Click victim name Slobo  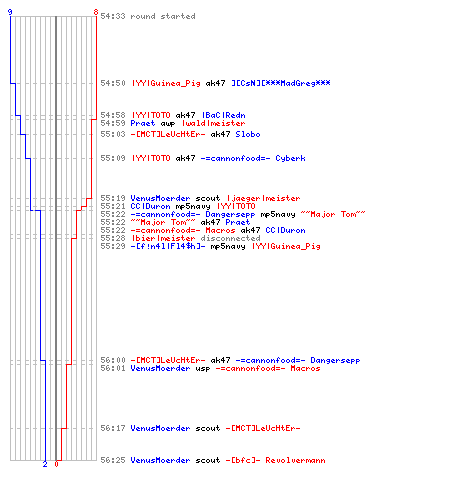coord(248,134)
